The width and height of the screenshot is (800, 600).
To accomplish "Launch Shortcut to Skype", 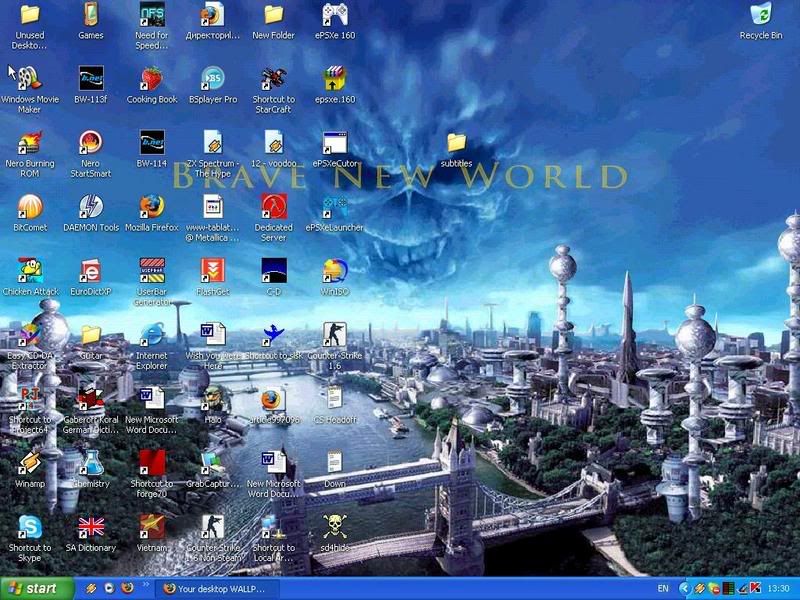I will pyautogui.click(x=30, y=527).
